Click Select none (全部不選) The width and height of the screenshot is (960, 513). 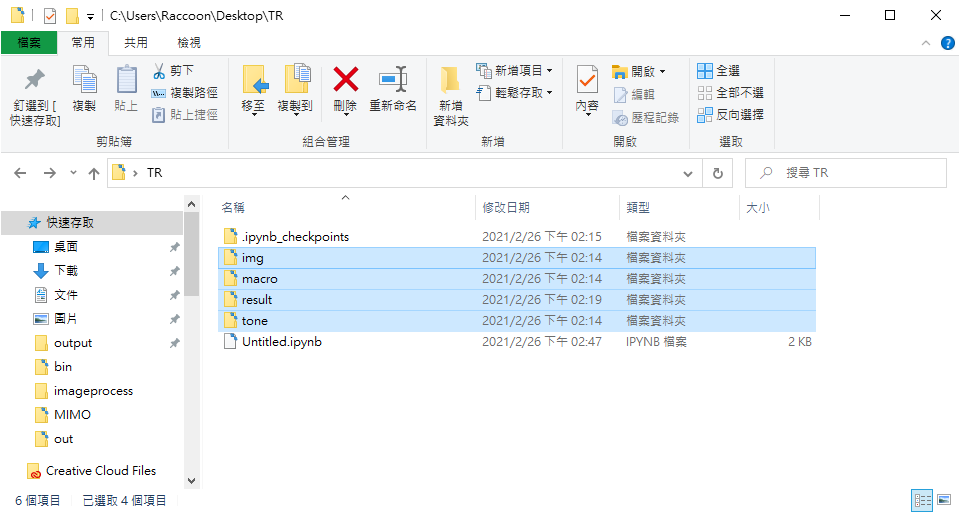730,92
